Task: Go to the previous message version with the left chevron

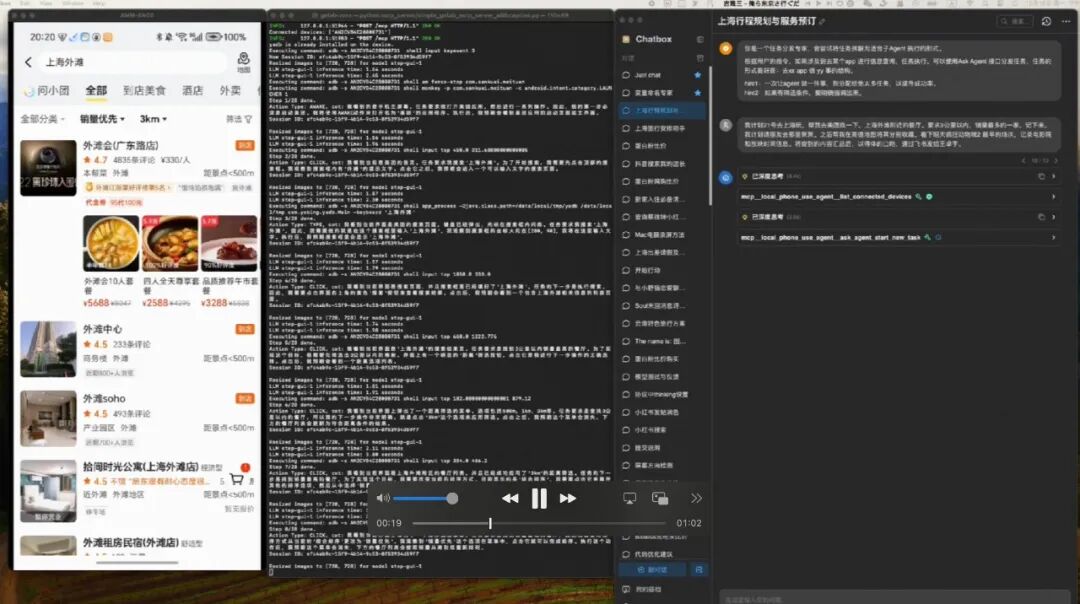Action: tap(1024, 160)
